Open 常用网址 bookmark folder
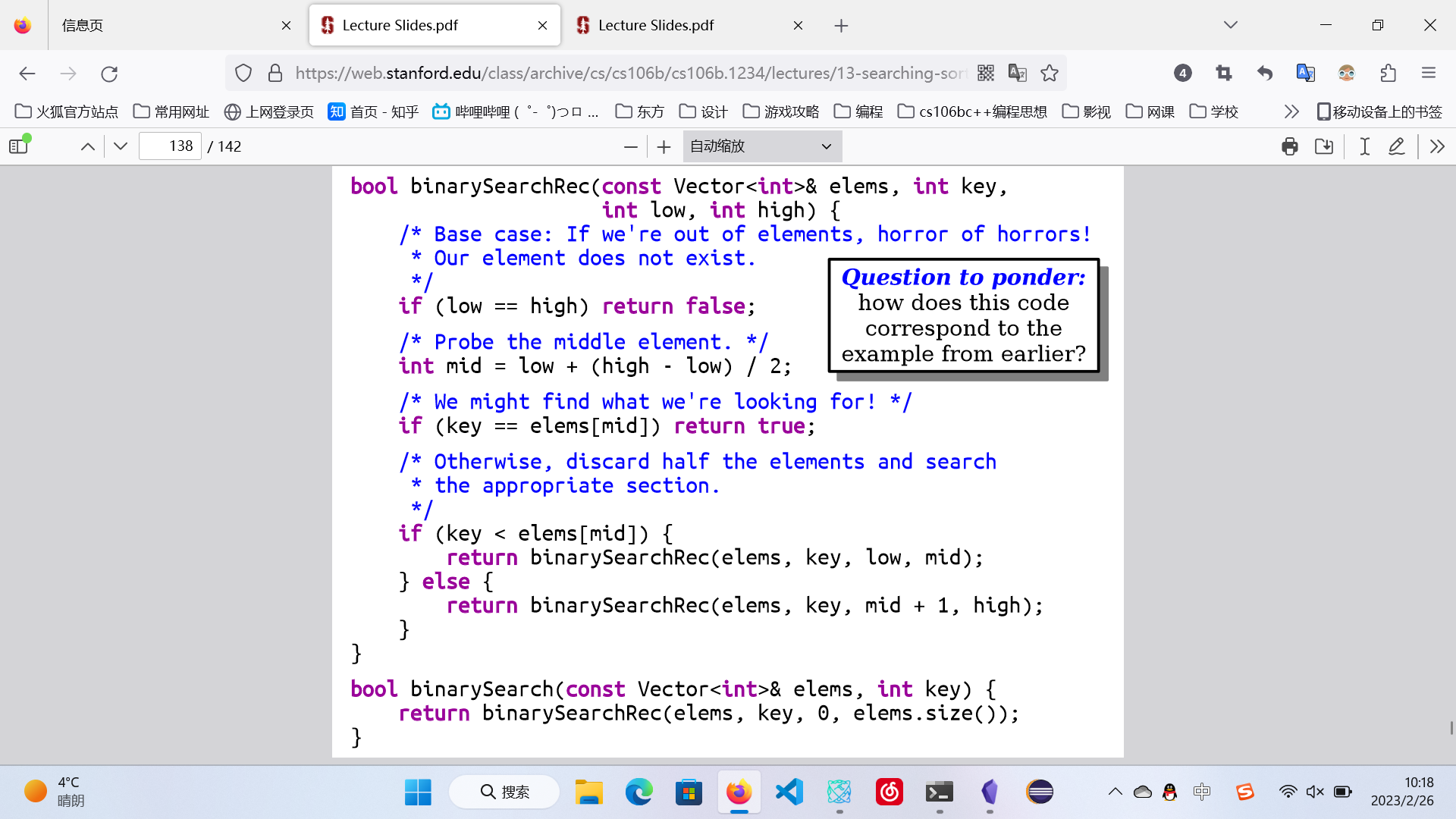The width and height of the screenshot is (1456, 819). (x=171, y=111)
